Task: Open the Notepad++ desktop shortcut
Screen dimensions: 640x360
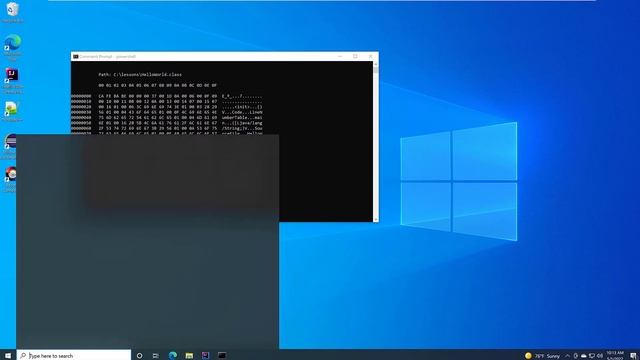Action: pos(12,111)
